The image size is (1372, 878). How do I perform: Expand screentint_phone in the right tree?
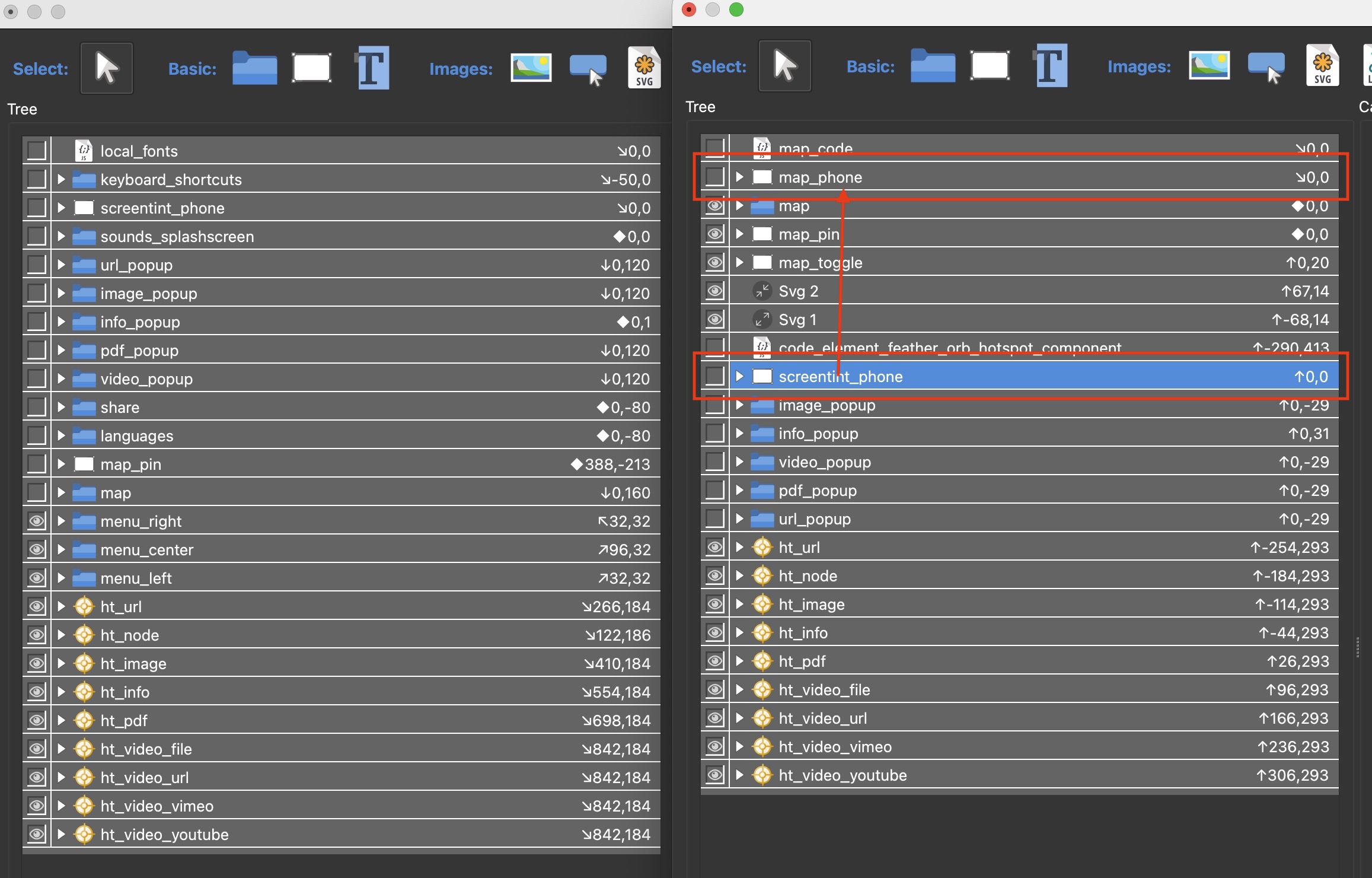[739, 376]
